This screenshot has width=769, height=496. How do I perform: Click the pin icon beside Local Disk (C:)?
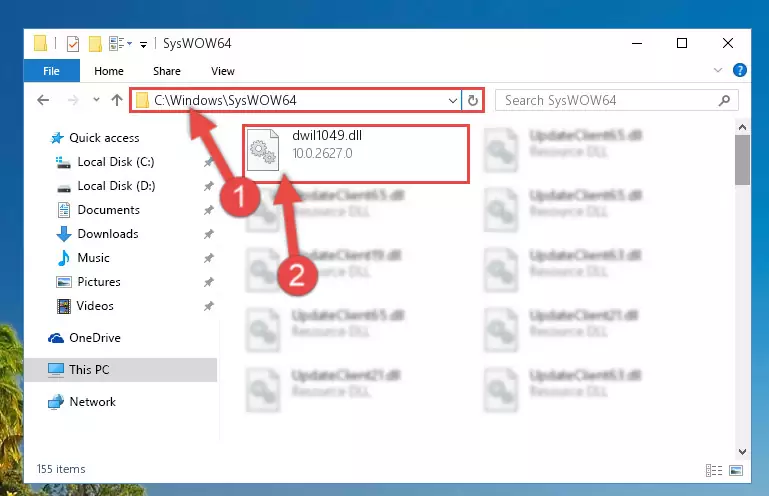click(x=209, y=162)
